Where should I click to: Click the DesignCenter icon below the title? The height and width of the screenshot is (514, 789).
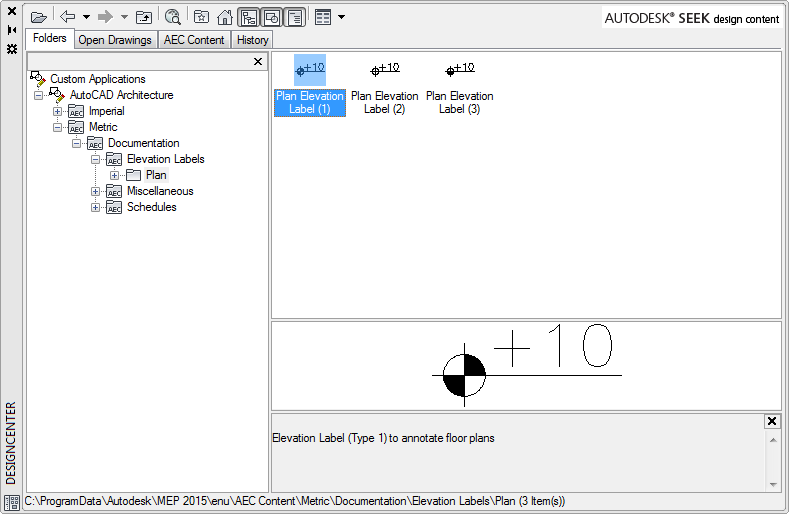[x=12, y=503]
